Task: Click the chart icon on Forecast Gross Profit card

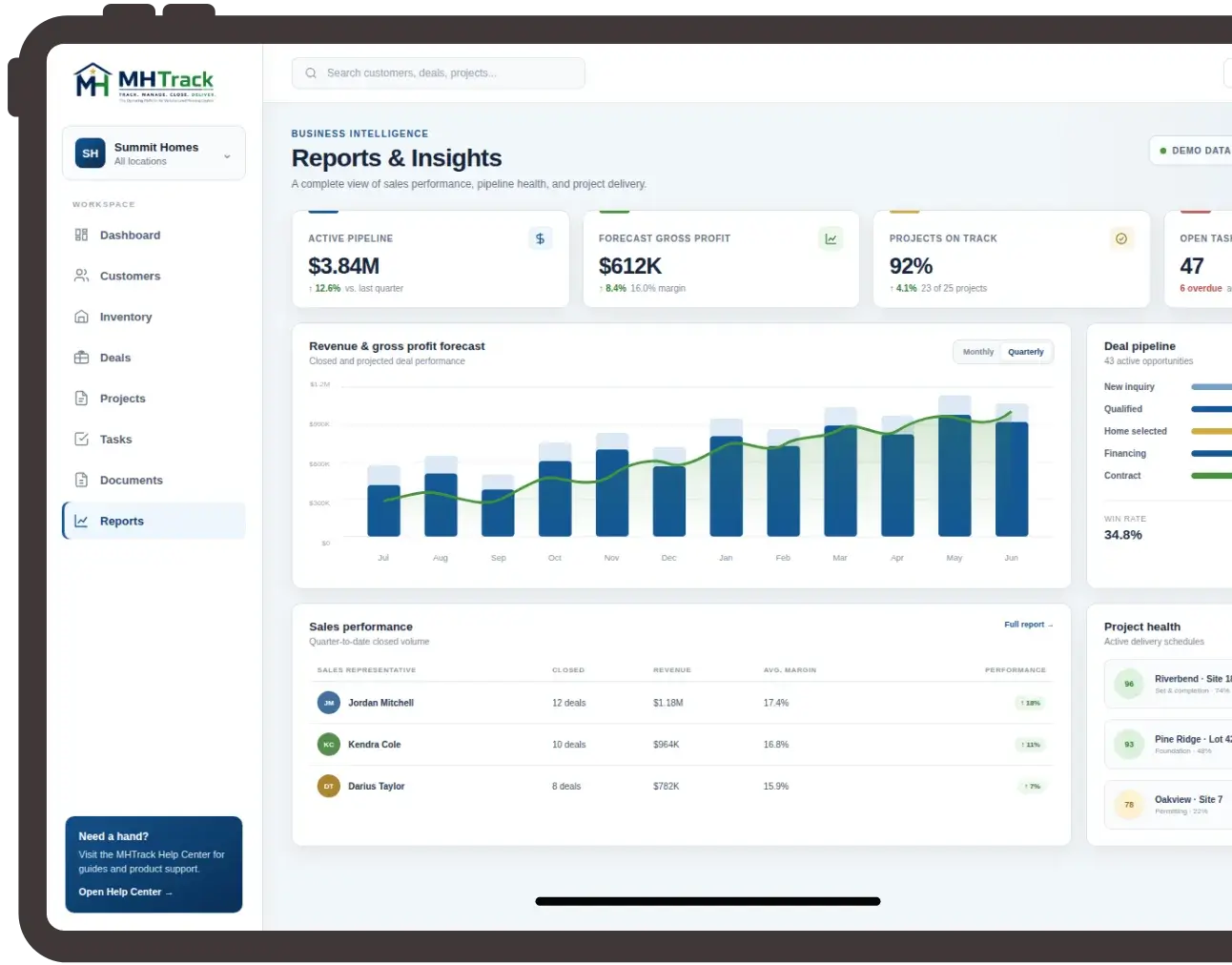Action: coord(831,239)
